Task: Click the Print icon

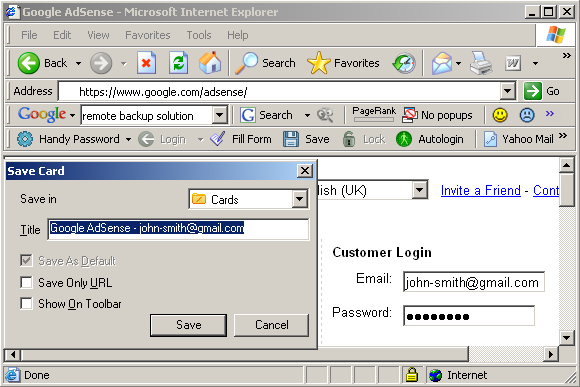Action: tap(481, 63)
